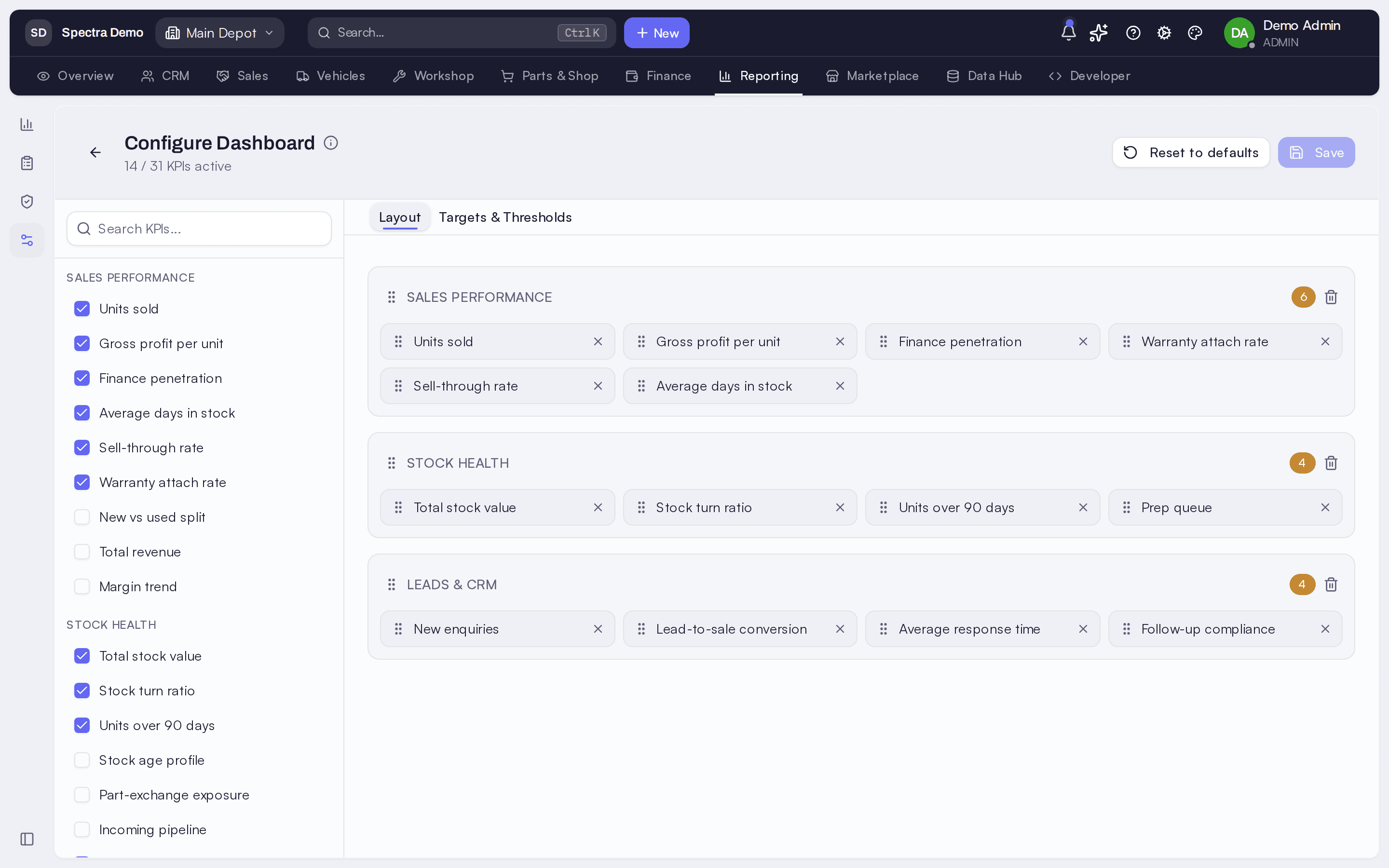Delete the Leads & CRM section
The image size is (1389, 868).
(1331, 584)
